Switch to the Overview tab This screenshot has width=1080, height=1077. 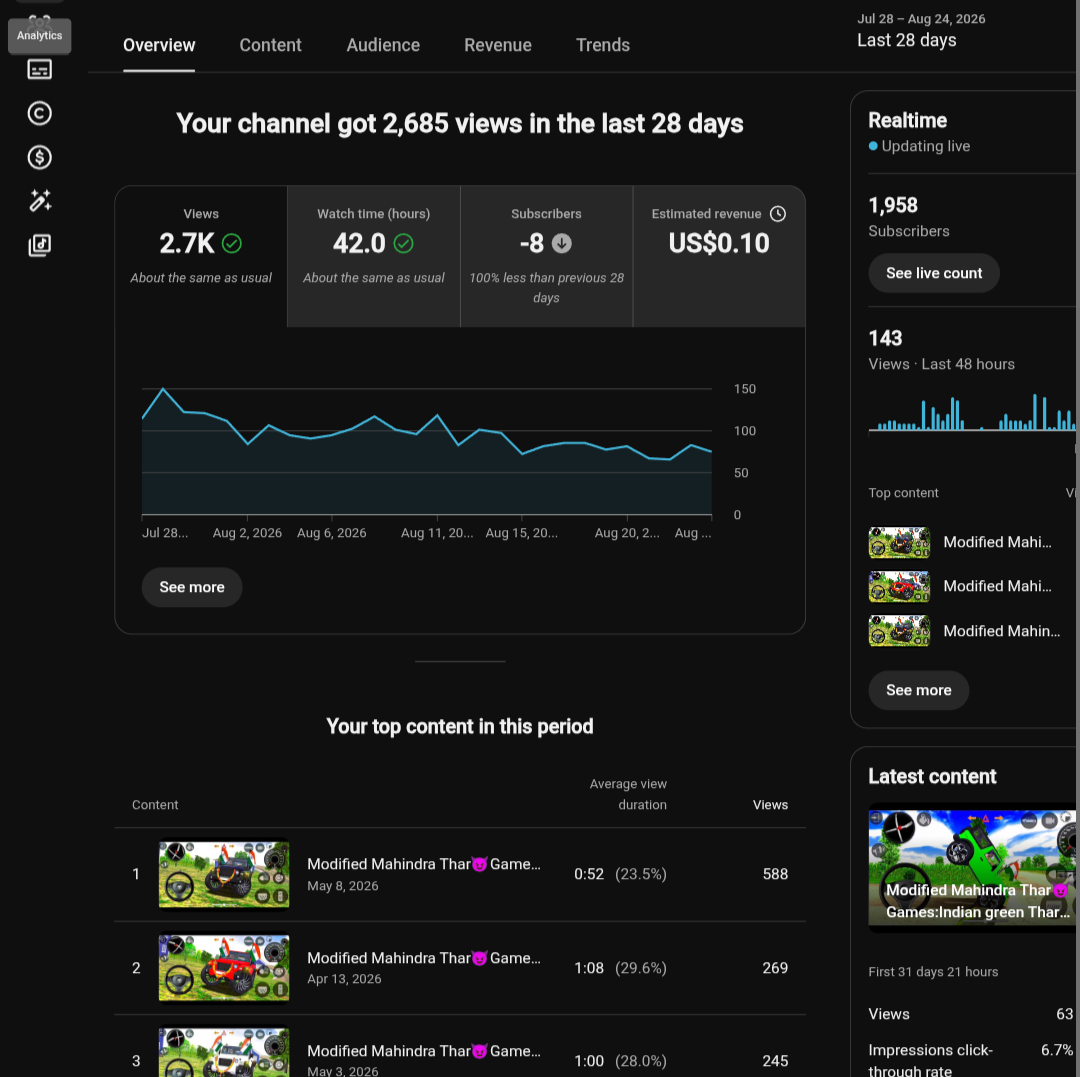[x=159, y=45]
